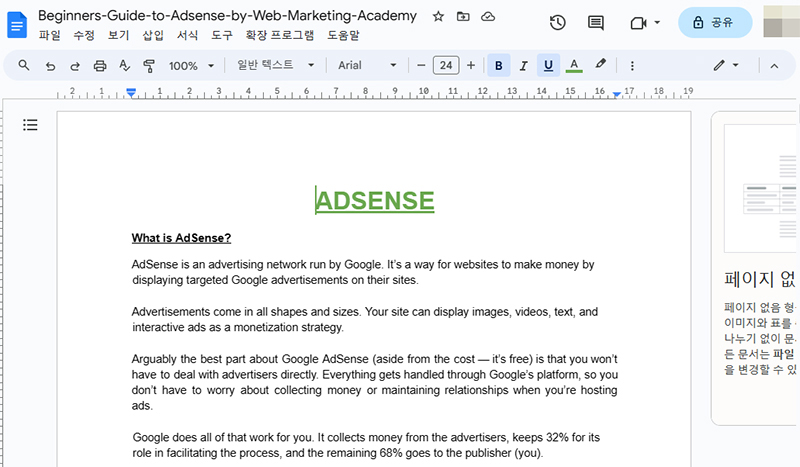Click the pageless format thumbnail in side panel
800x467 pixels.
coord(762,188)
